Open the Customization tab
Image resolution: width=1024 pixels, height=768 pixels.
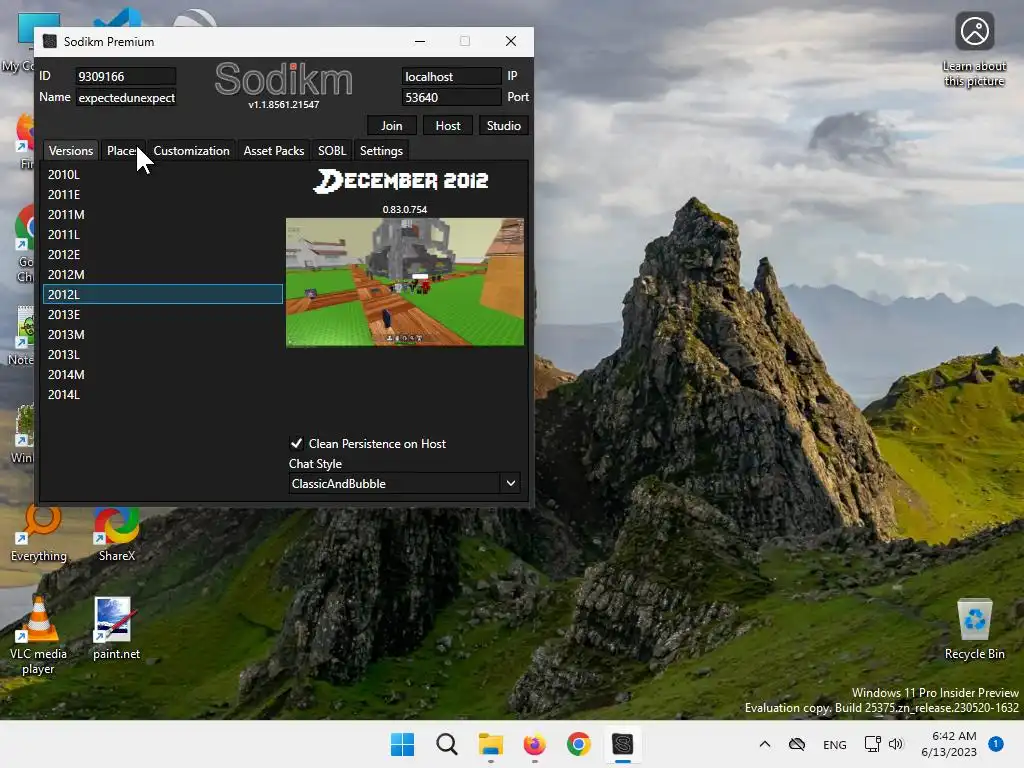coord(191,151)
